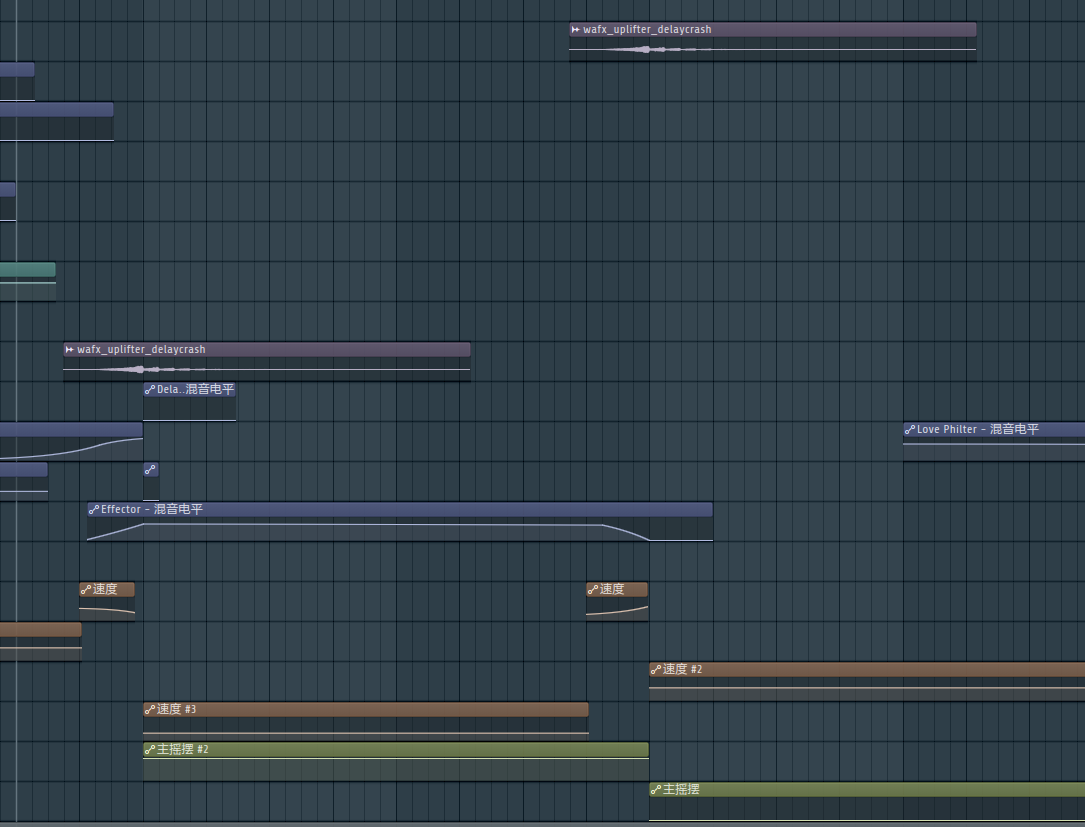Image resolution: width=1085 pixels, height=827 pixels.
Task: Select the Effector - 混音电平 clip title bar
Action: tap(400, 509)
